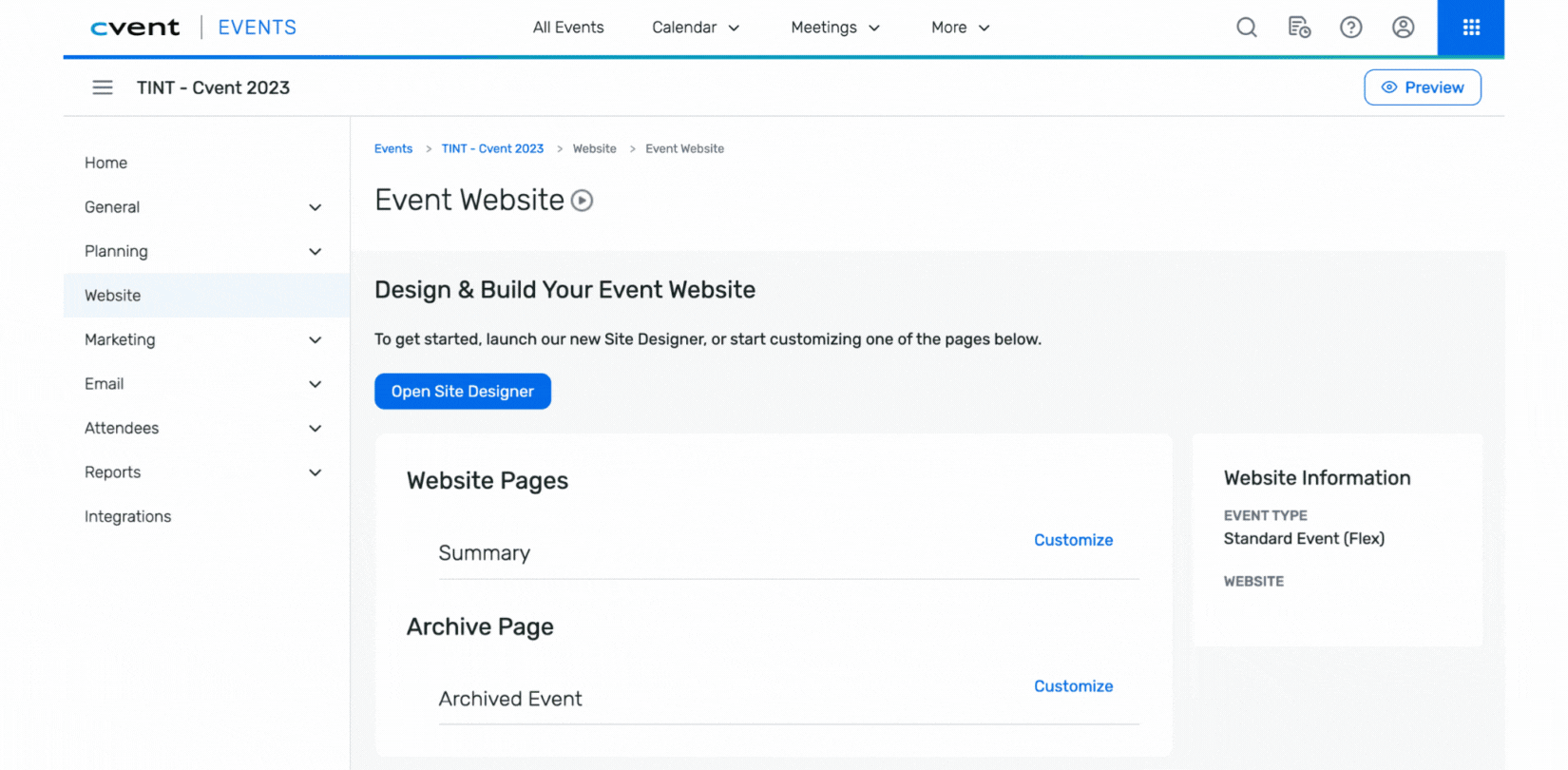Click the EVENTS product label
The image size is (1568, 770).
pos(258,28)
